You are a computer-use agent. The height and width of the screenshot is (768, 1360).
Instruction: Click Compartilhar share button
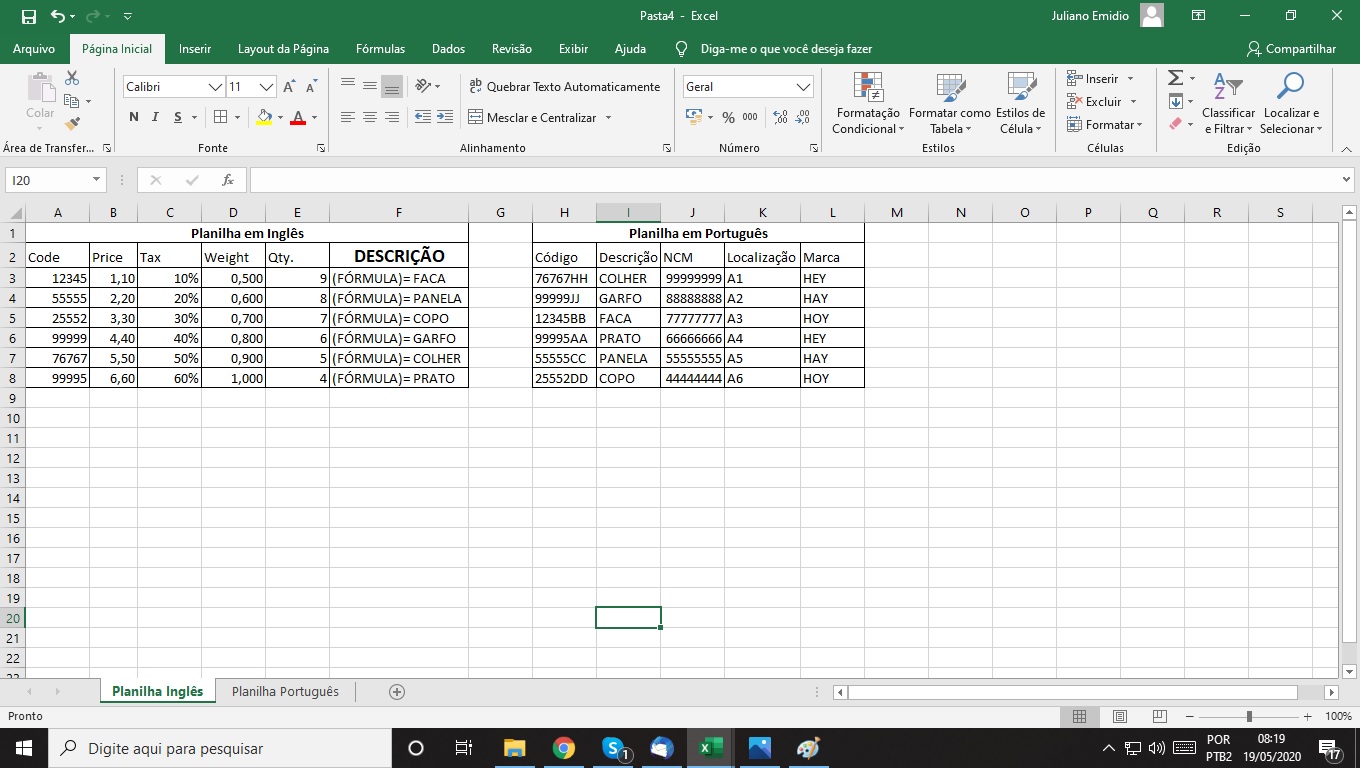(x=1291, y=48)
